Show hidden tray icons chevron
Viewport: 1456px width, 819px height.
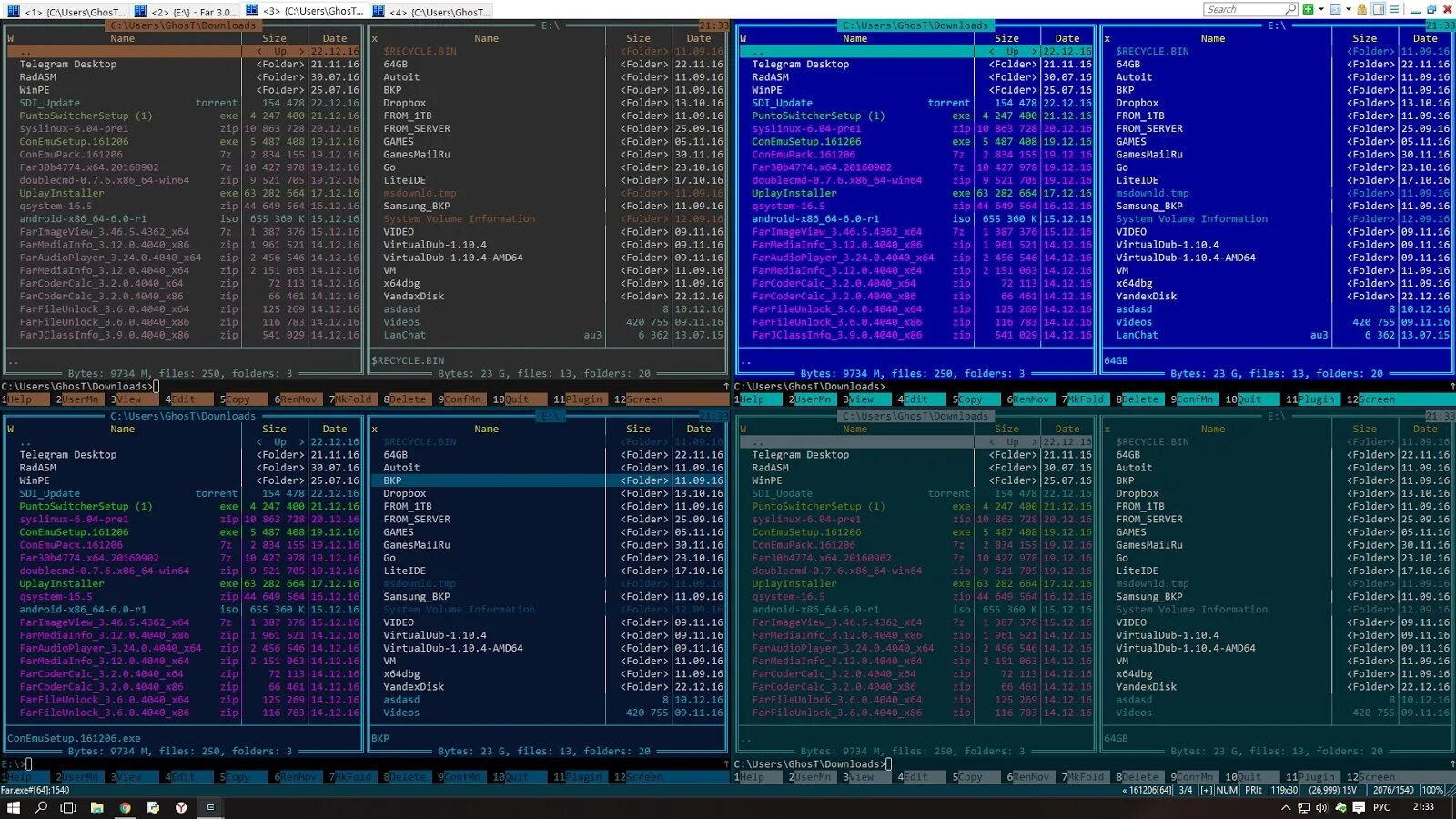1286,807
